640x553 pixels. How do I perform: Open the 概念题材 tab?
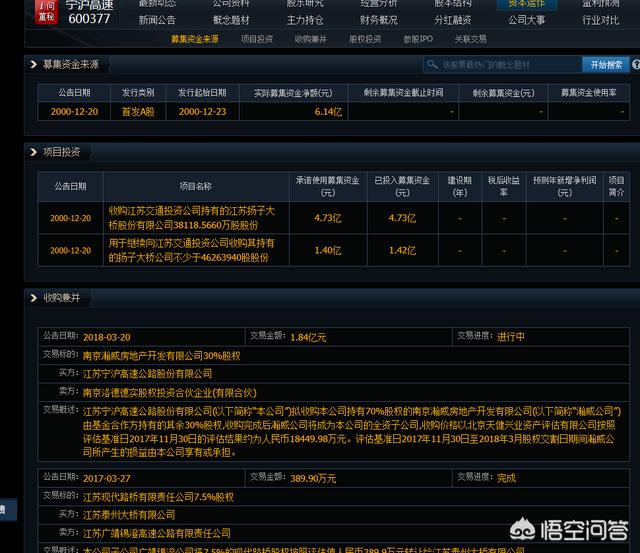pyautogui.click(x=232, y=20)
